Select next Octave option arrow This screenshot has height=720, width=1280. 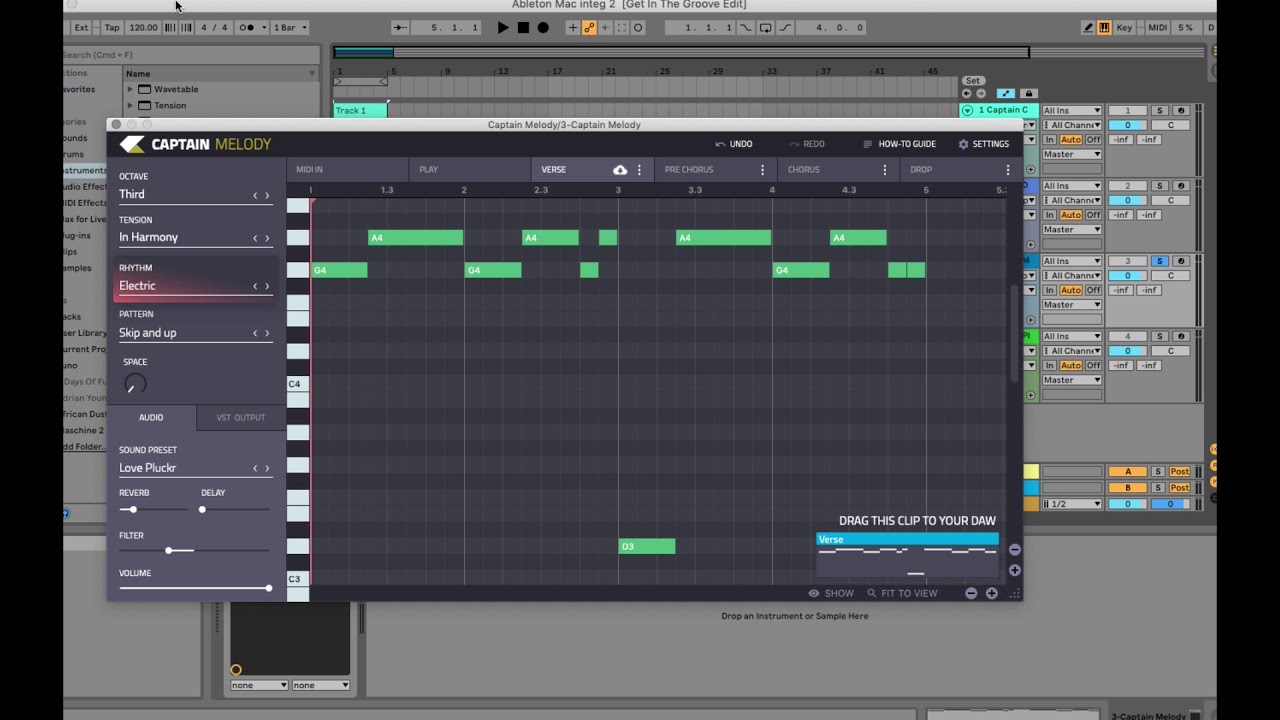[267, 195]
